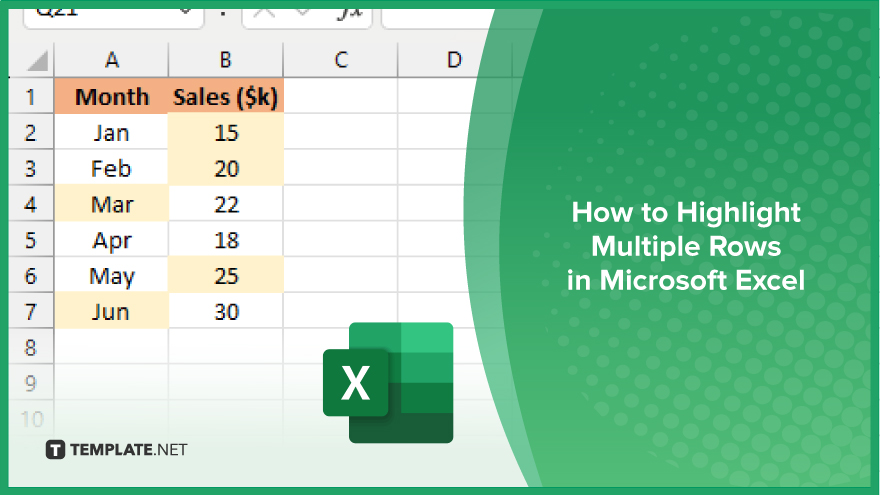
Task: Click the cell containing 22
Action: [226, 204]
